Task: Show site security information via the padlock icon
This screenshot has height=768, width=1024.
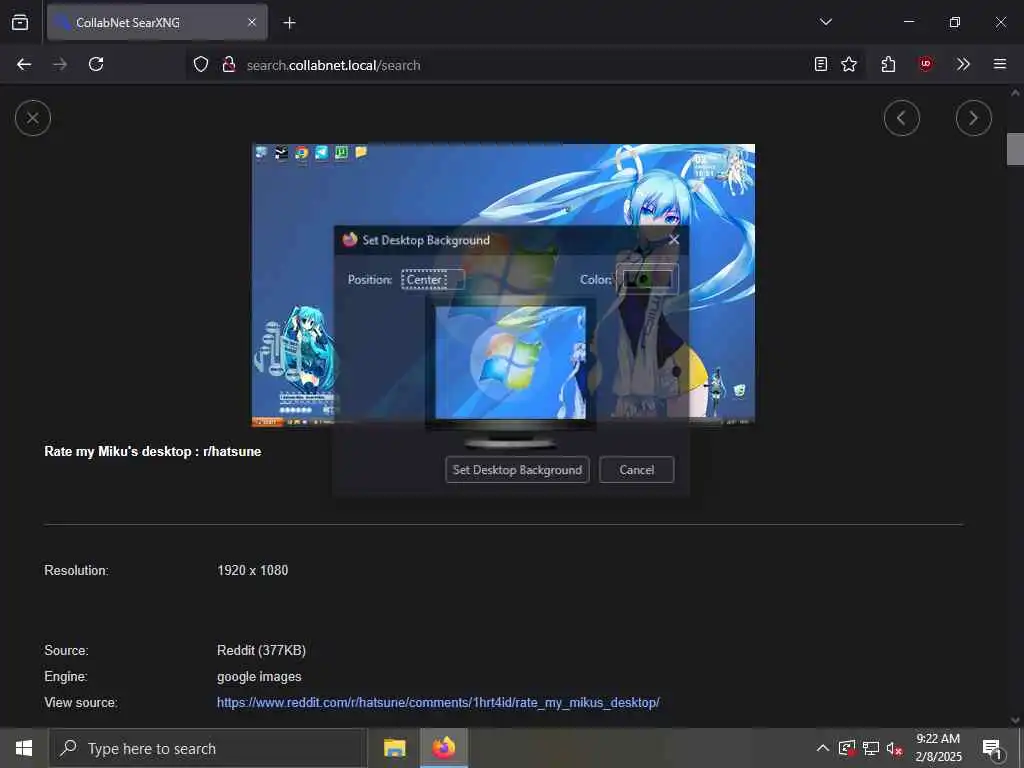Action: [229, 65]
